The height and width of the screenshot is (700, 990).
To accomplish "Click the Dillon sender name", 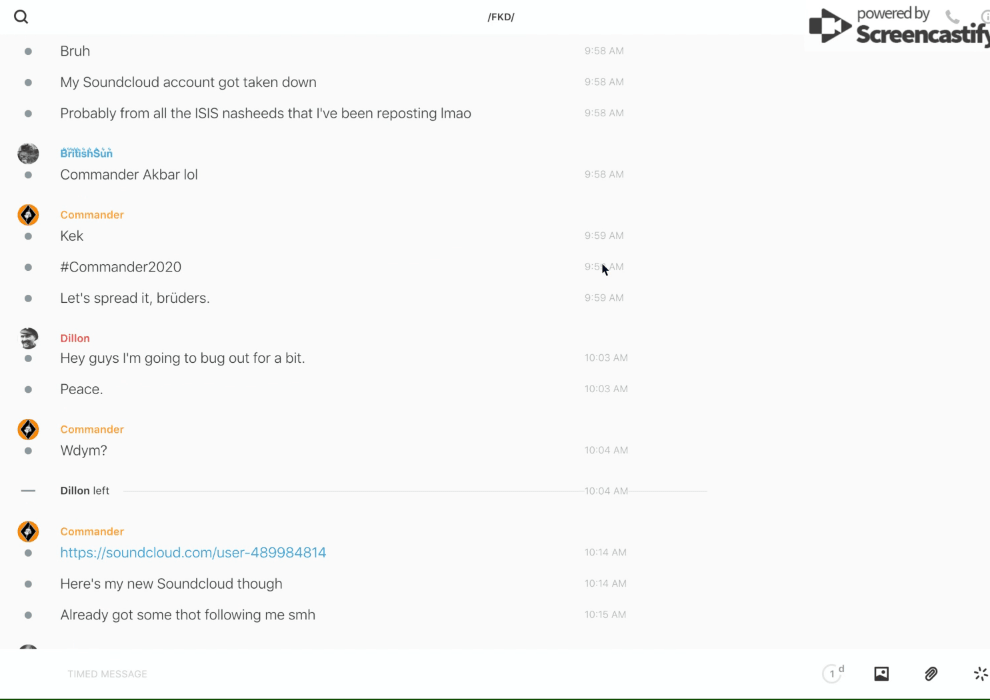I will click(x=75, y=338).
